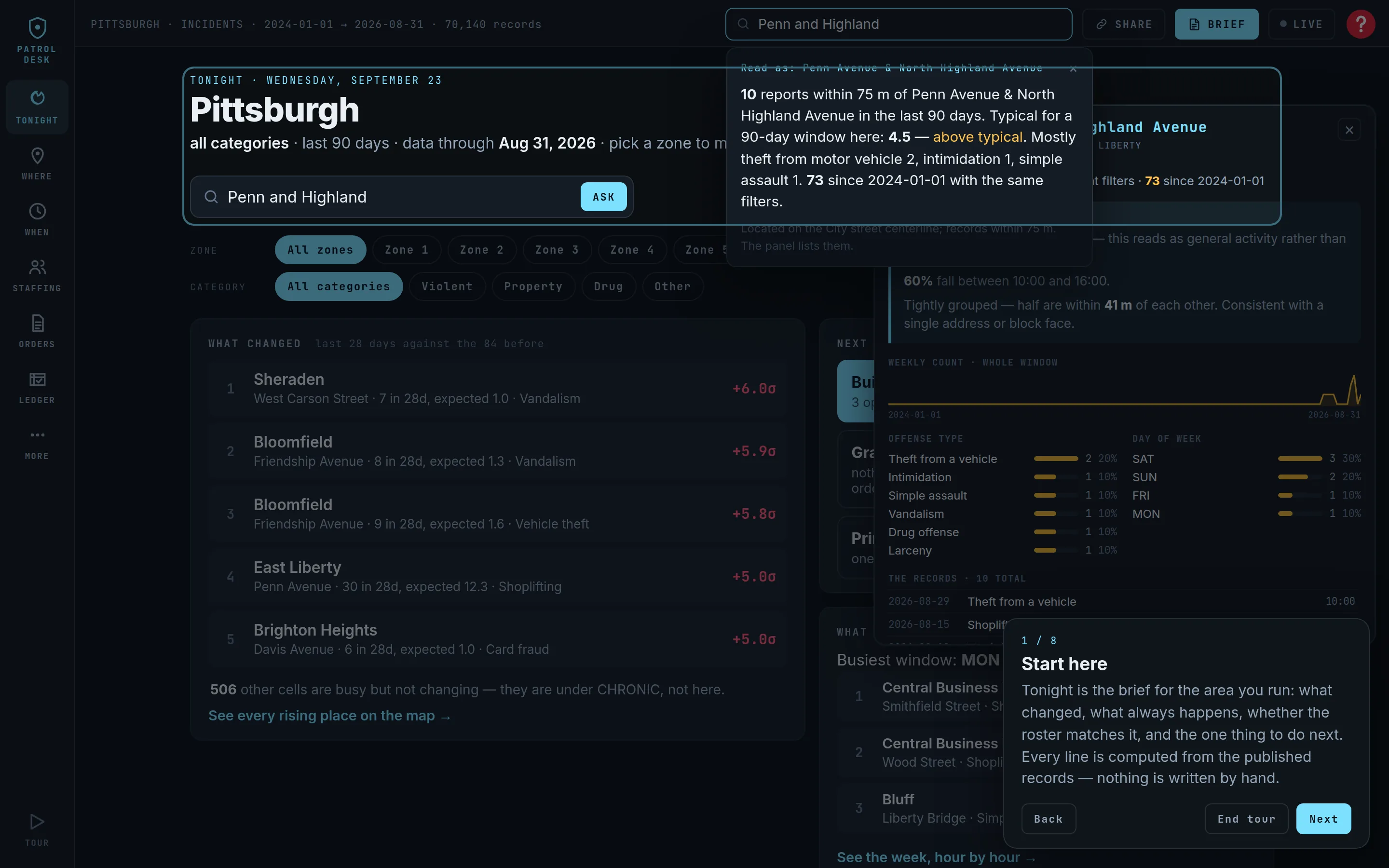The height and width of the screenshot is (868, 1389).
Task: Click the Share button
Action: coord(1123,24)
